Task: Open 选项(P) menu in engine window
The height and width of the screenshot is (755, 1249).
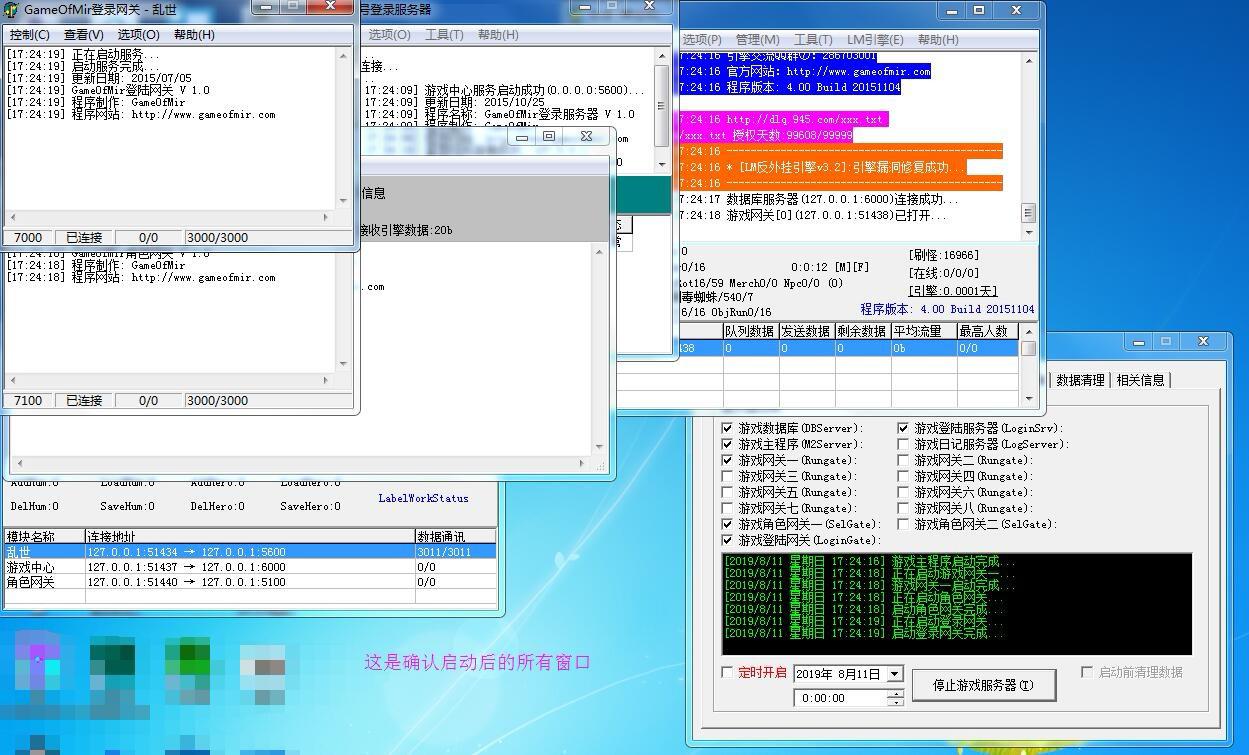Action: coord(701,39)
